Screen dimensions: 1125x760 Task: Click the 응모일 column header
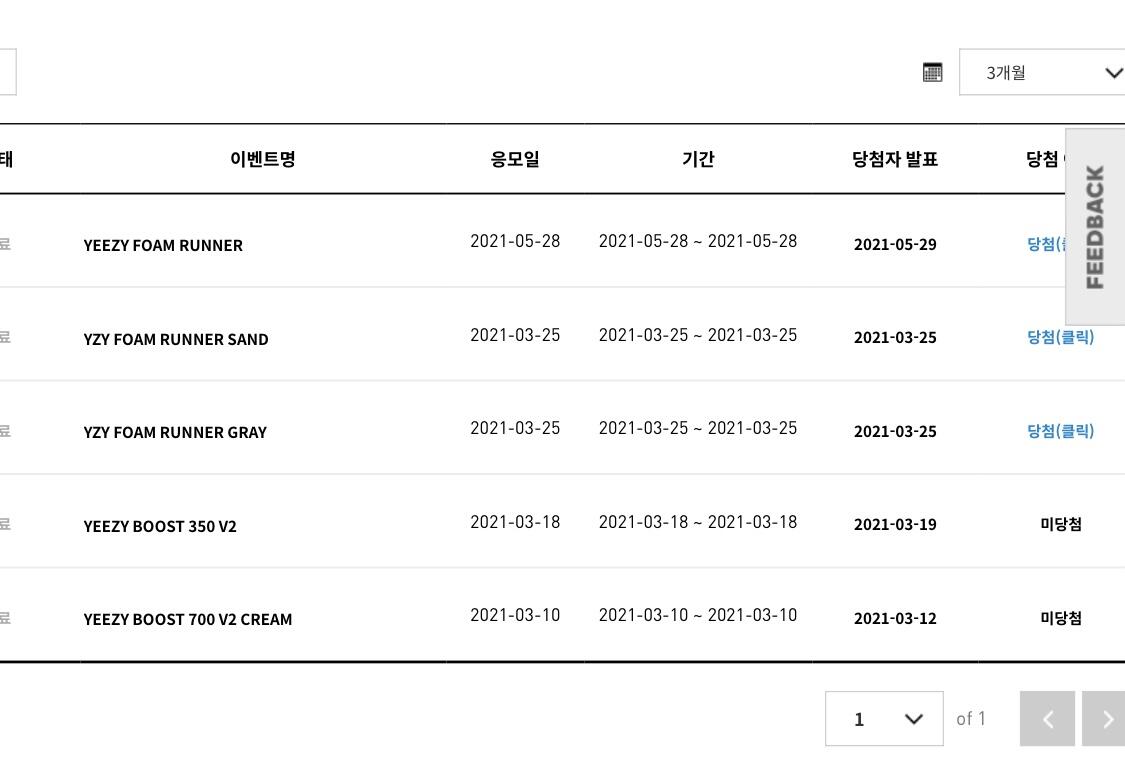[515, 159]
